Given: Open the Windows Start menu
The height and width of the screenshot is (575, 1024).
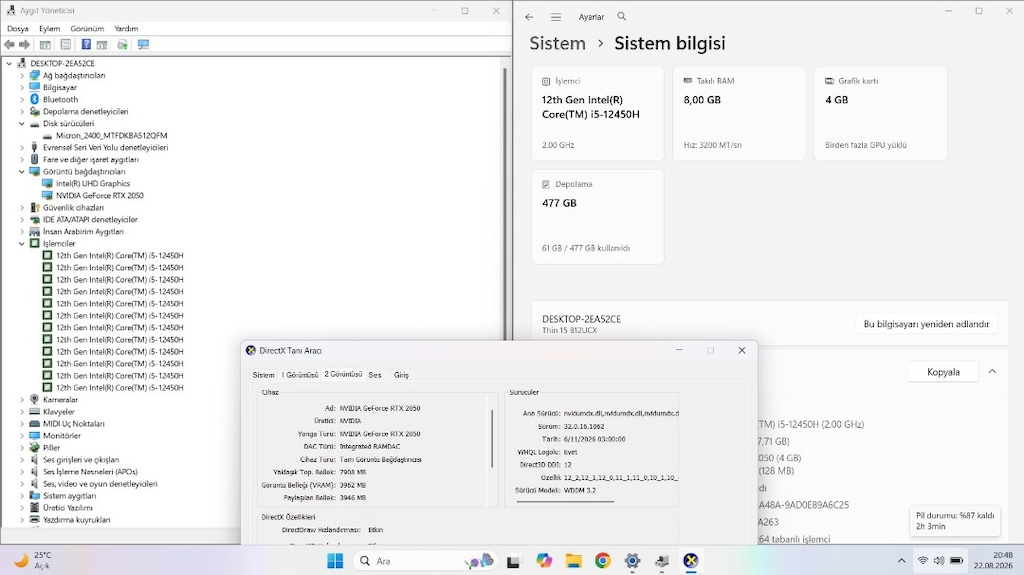Looking at the screenshot, I should (x=335, y=561).
